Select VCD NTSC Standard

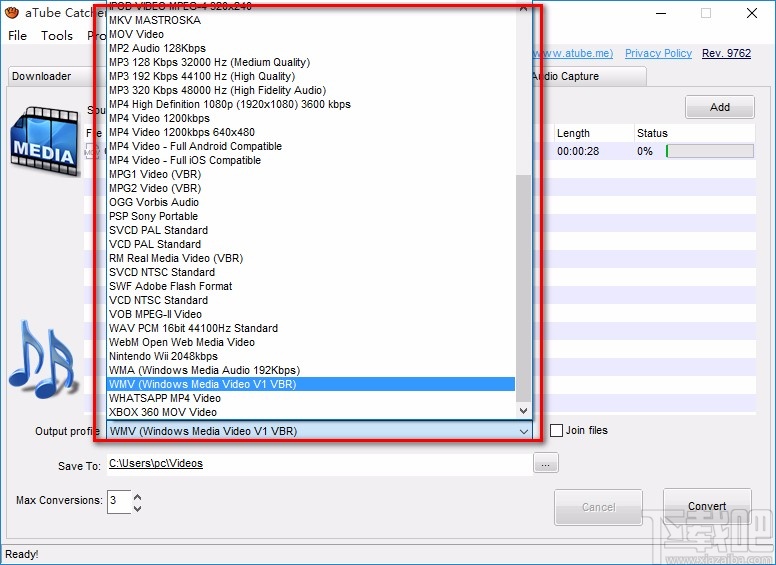coord(311,300)
